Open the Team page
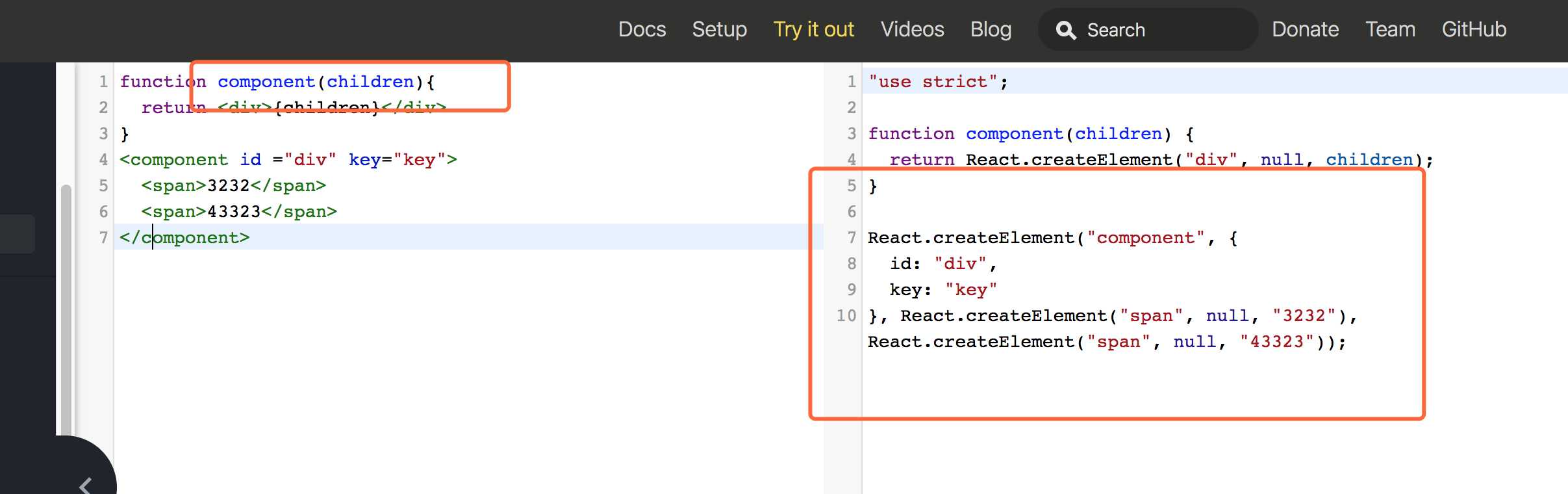 (x=1390, y=29)
